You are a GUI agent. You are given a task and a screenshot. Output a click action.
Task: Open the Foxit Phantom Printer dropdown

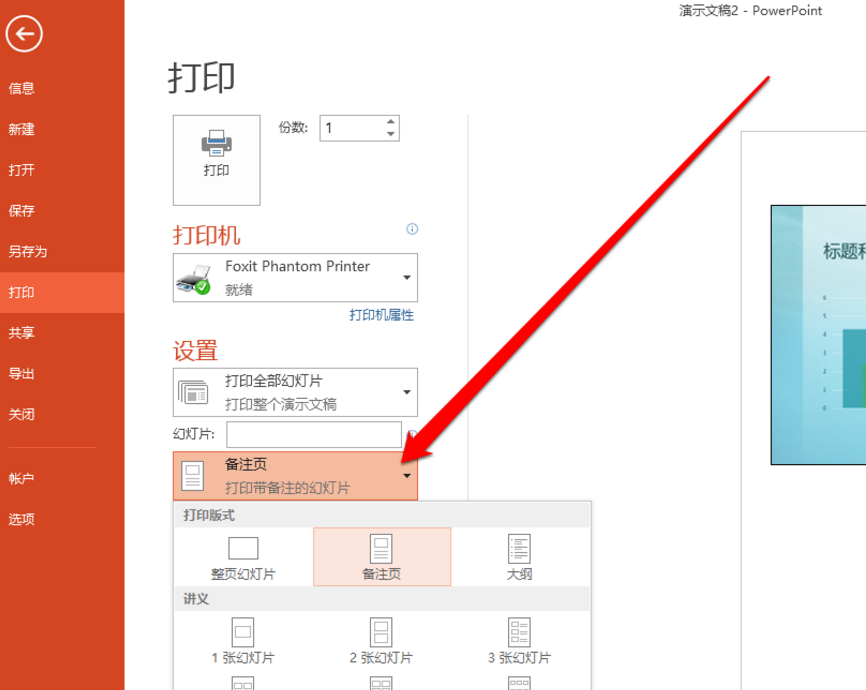click(295, 278)
